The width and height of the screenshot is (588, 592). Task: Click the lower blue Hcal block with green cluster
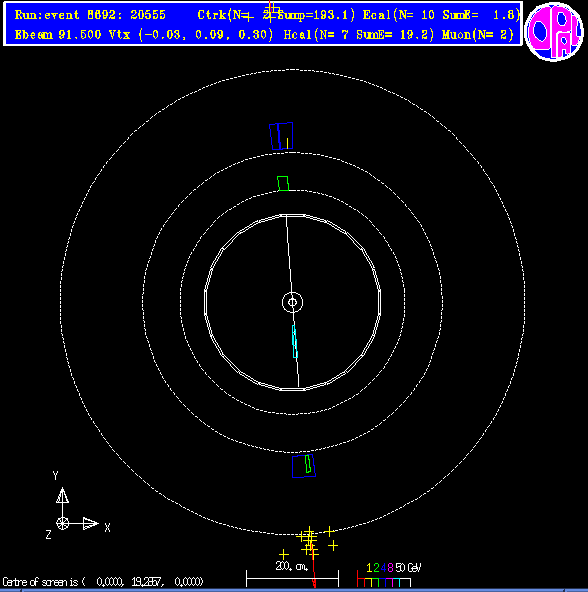pyautogui.click(x=304, y=466)
